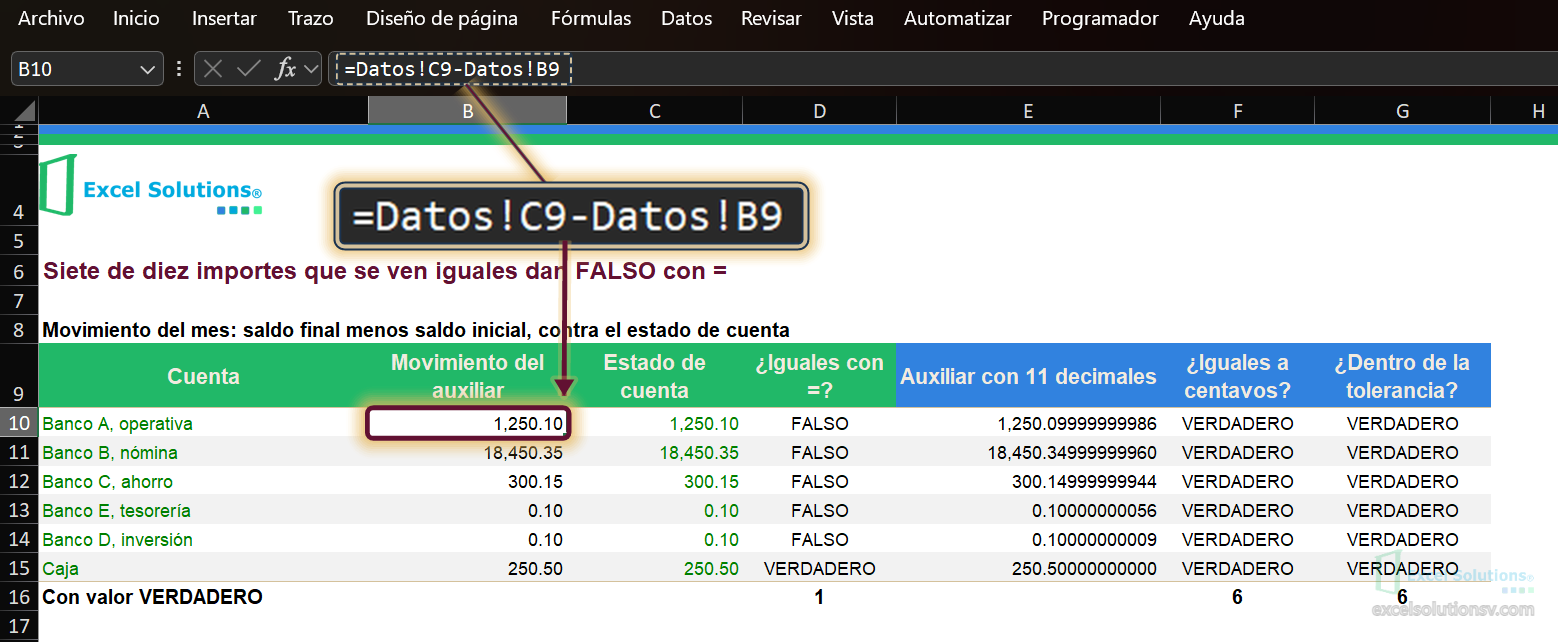1558x642 pixels.
Task: Open the Archivo menu
Action: pyautogui.click(x=51, y=18)
